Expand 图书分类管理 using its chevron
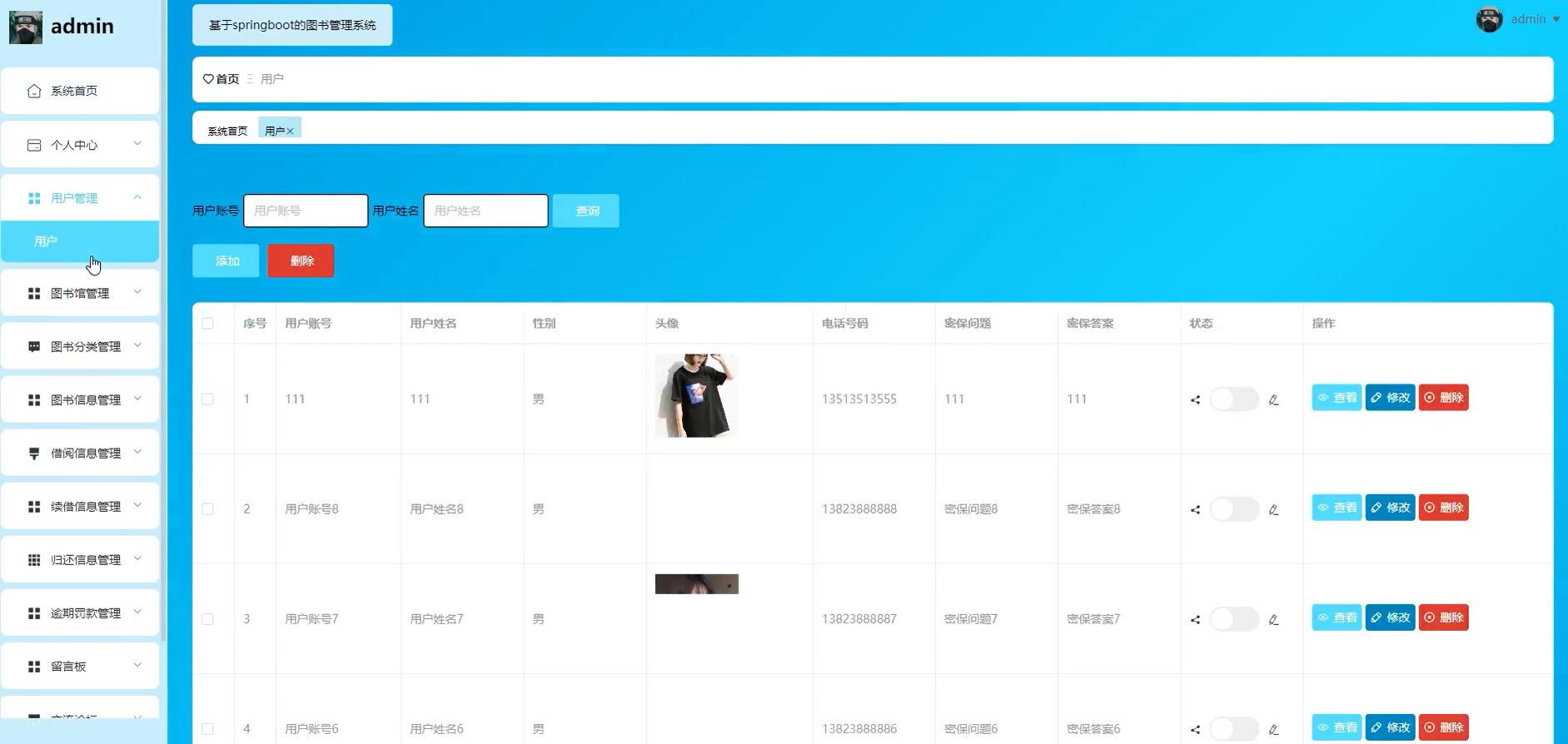The width and height of the screenshot is (1568, 744). 137,345
